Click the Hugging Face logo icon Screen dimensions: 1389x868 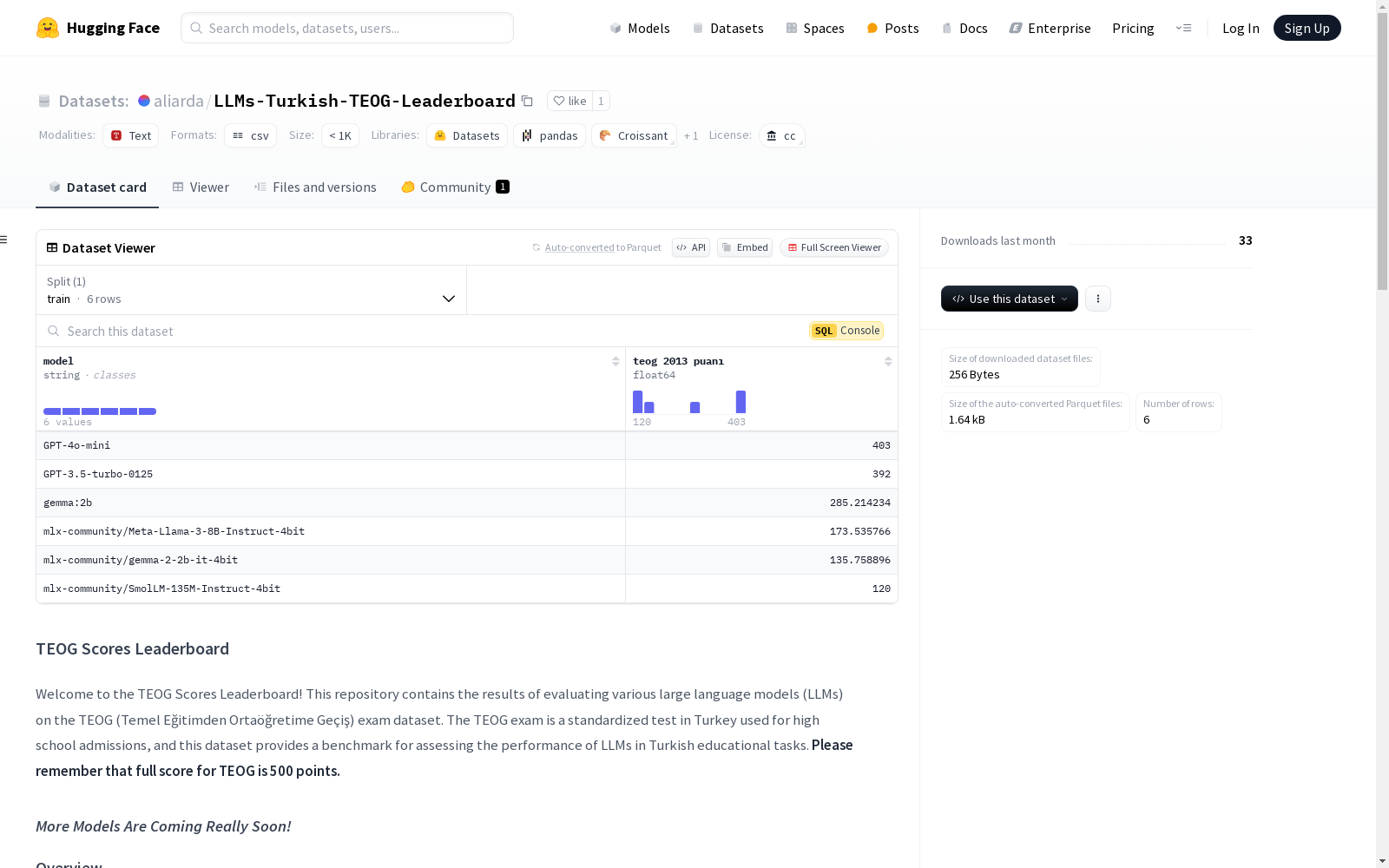(48, 28)
